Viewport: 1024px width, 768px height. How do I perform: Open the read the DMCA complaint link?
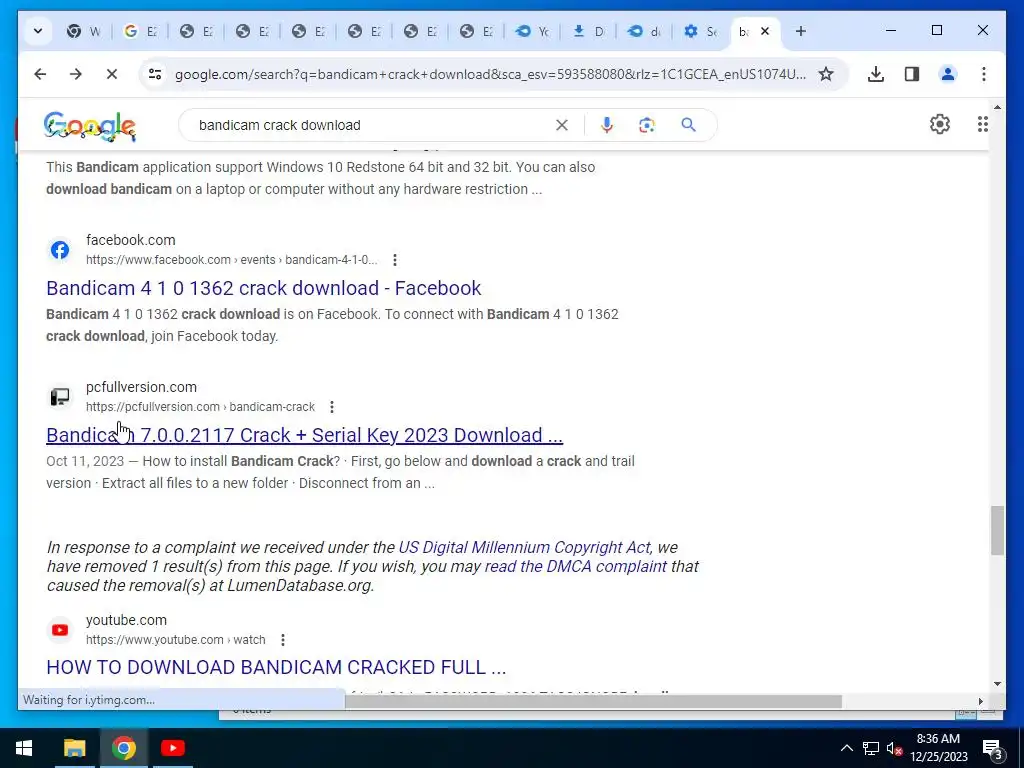pyautogui.click(x=575, y=566)
